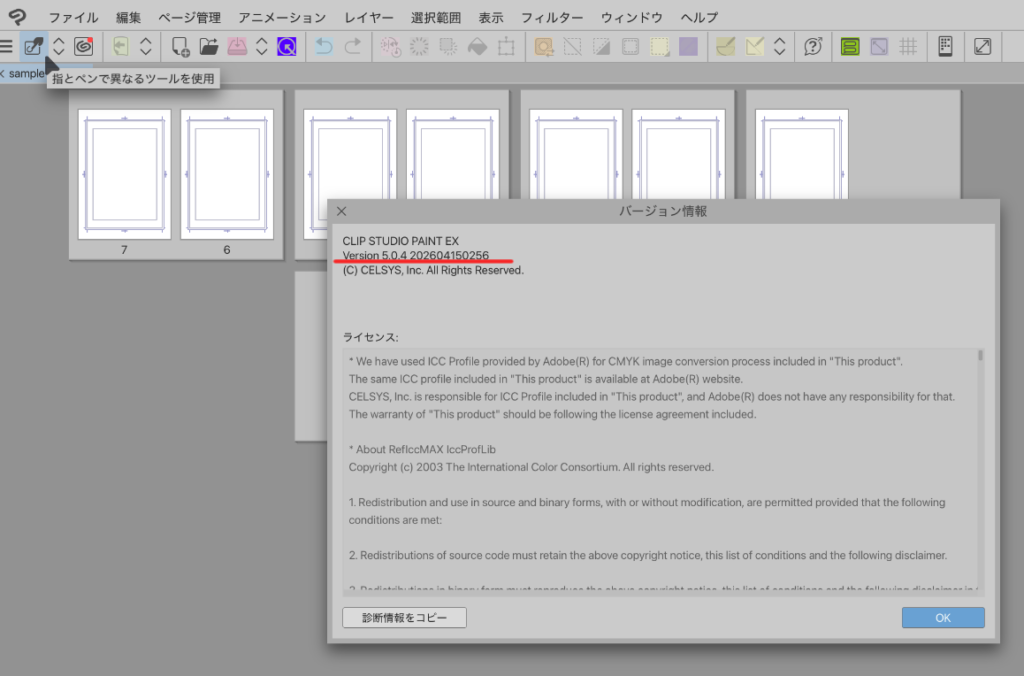
Task: Click the text CLIP STUDIO PAINT EX
Action: tap(400, 241)
